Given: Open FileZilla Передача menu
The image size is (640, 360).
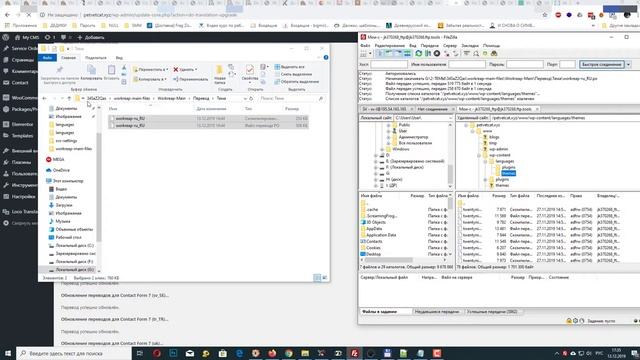Looking at the screenshot, I should tap(429, 46).
